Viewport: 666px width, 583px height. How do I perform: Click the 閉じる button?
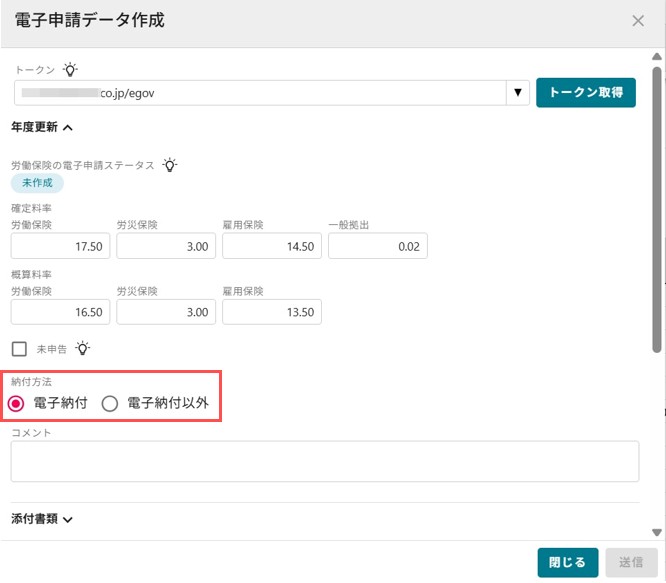[567, 563]
